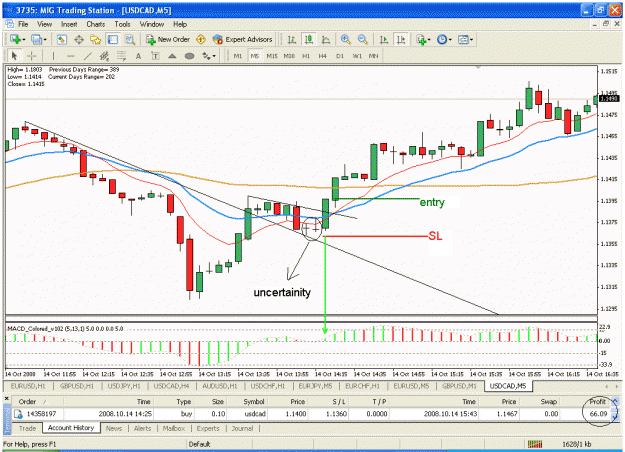Viewport: 625px width, 452px height.
Task: Open the Trade tab in Terminal
Action: click(28, 428)
